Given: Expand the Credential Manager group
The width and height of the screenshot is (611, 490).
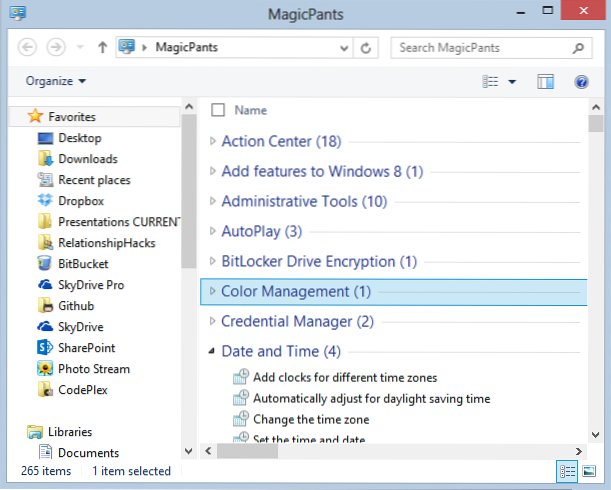Looking at the screenshot, I should [212, 321].
